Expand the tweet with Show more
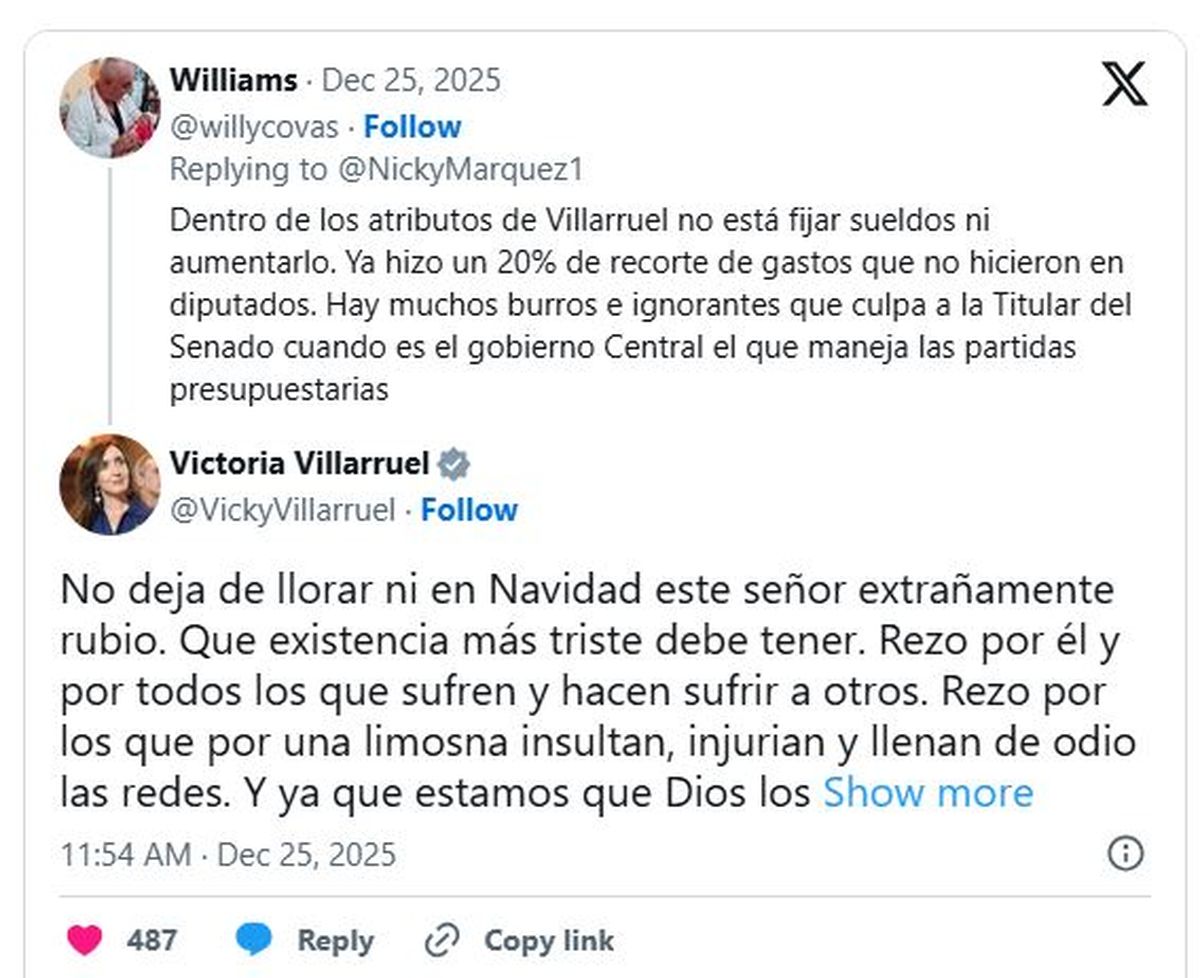1200x978 pixels. 927,792
